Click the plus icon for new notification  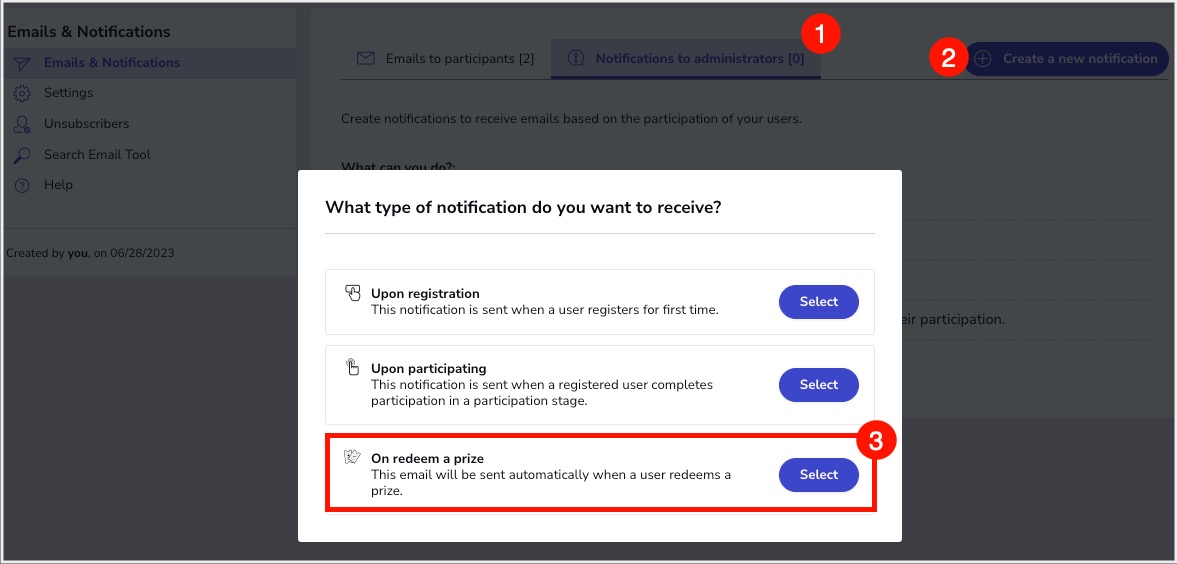[983, 59]
